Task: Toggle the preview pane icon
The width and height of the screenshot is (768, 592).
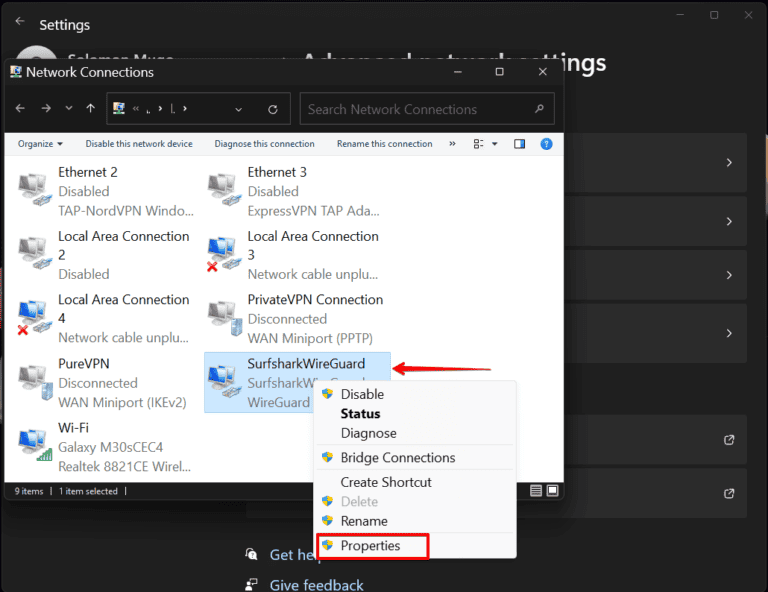Action: click(x=519, y=144)
